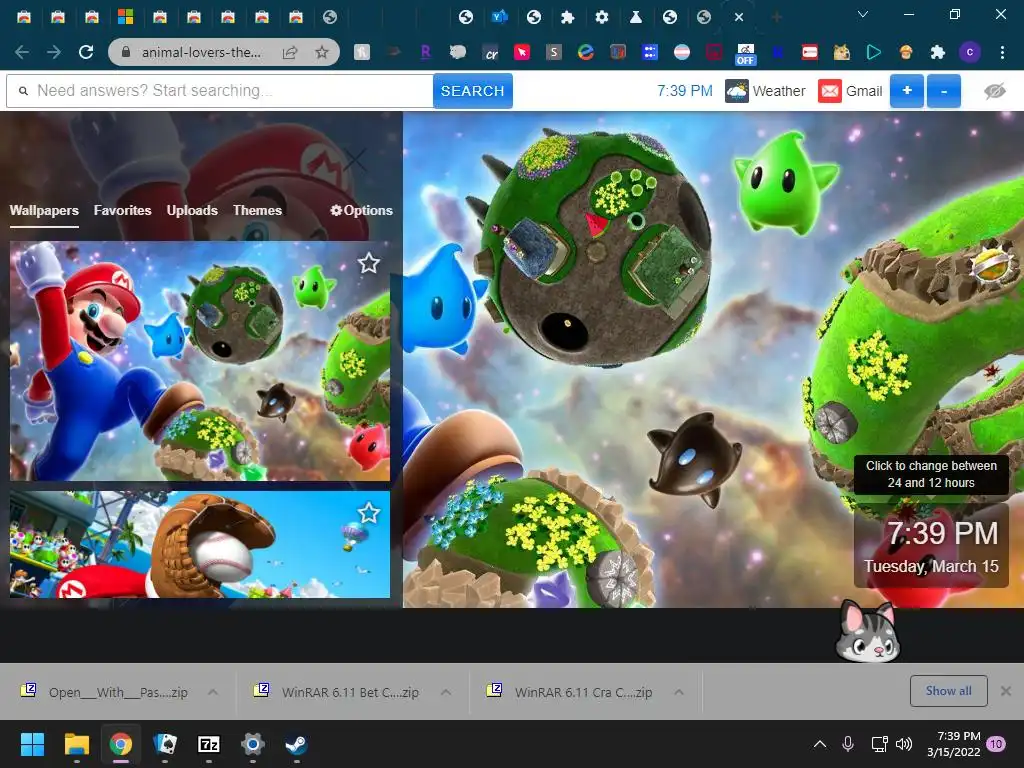Expand Open__With__Pas....zip download options
This screenshot has height=768, width=1024.
(x=213, y=692)
